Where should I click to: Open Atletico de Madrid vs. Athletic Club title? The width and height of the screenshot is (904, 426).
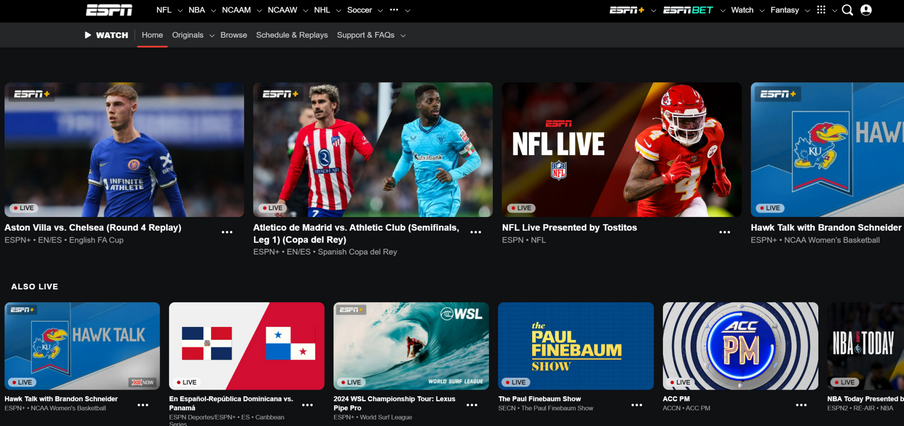pos(356,233)
